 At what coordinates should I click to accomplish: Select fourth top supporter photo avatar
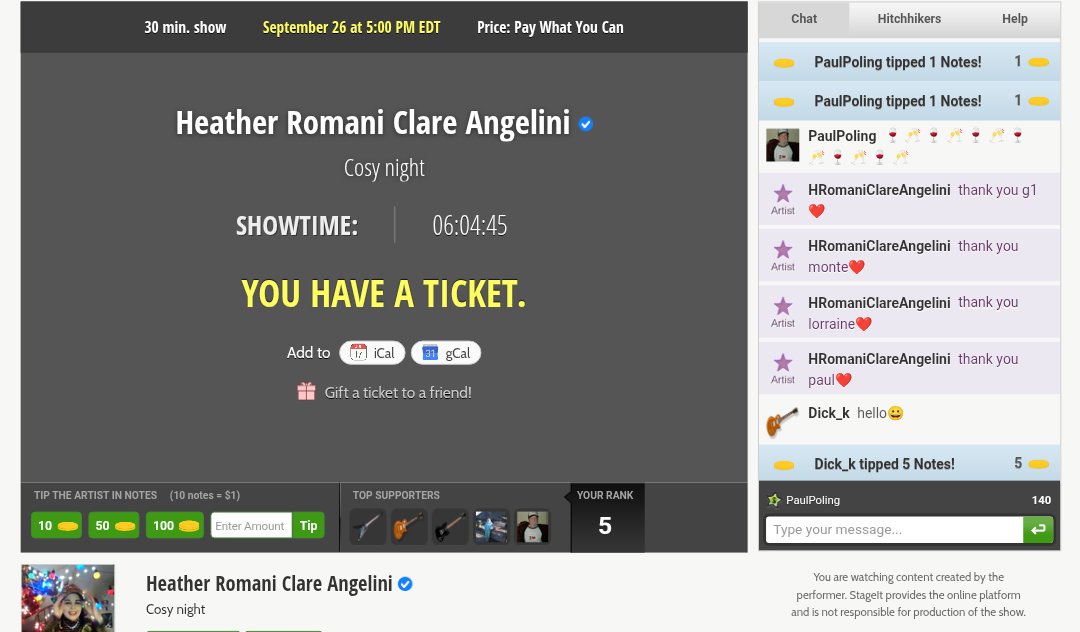pyautogui.click(x=492, y=527)
